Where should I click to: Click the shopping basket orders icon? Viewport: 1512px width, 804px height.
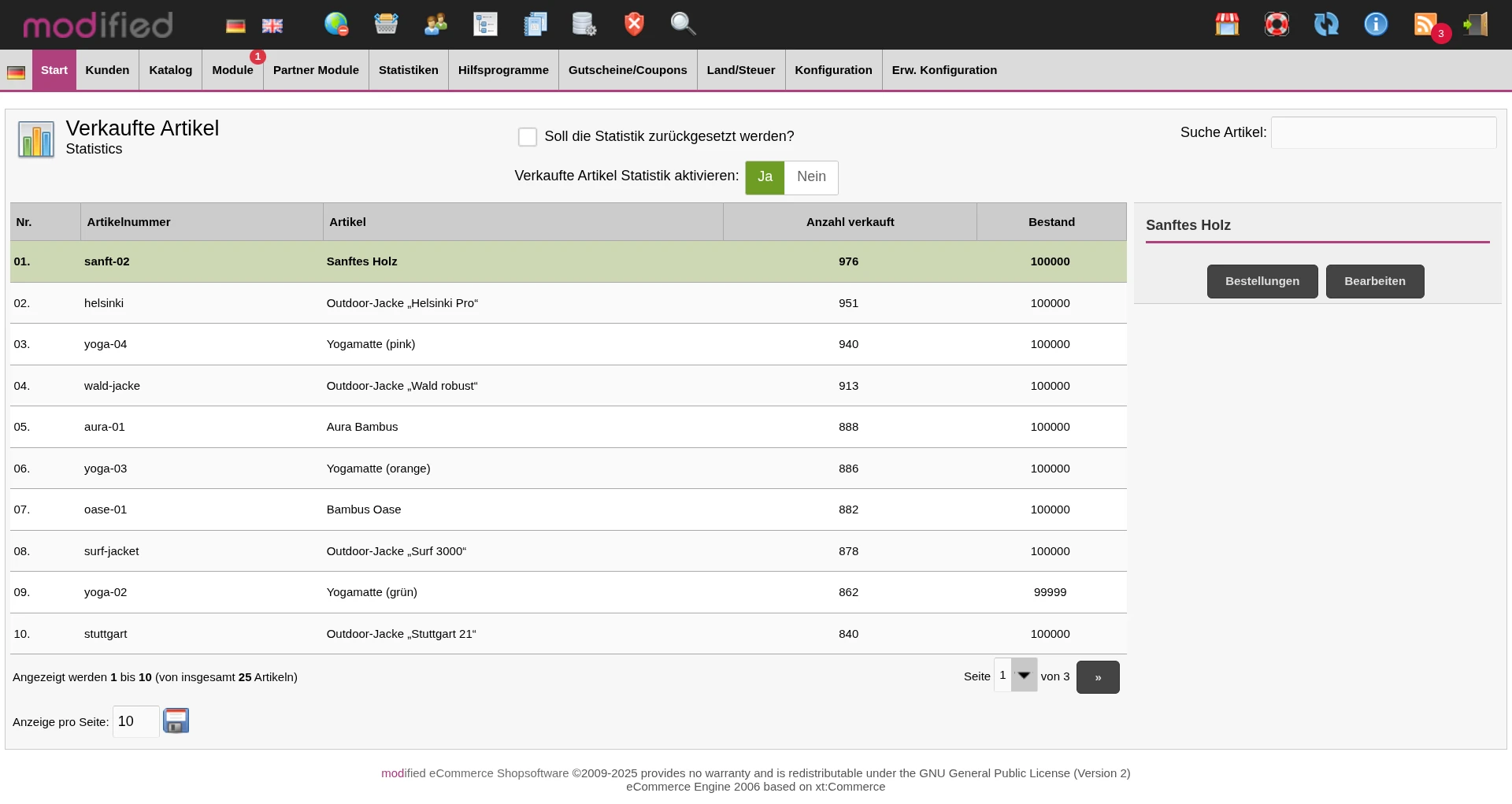click(x=386, y=24)
